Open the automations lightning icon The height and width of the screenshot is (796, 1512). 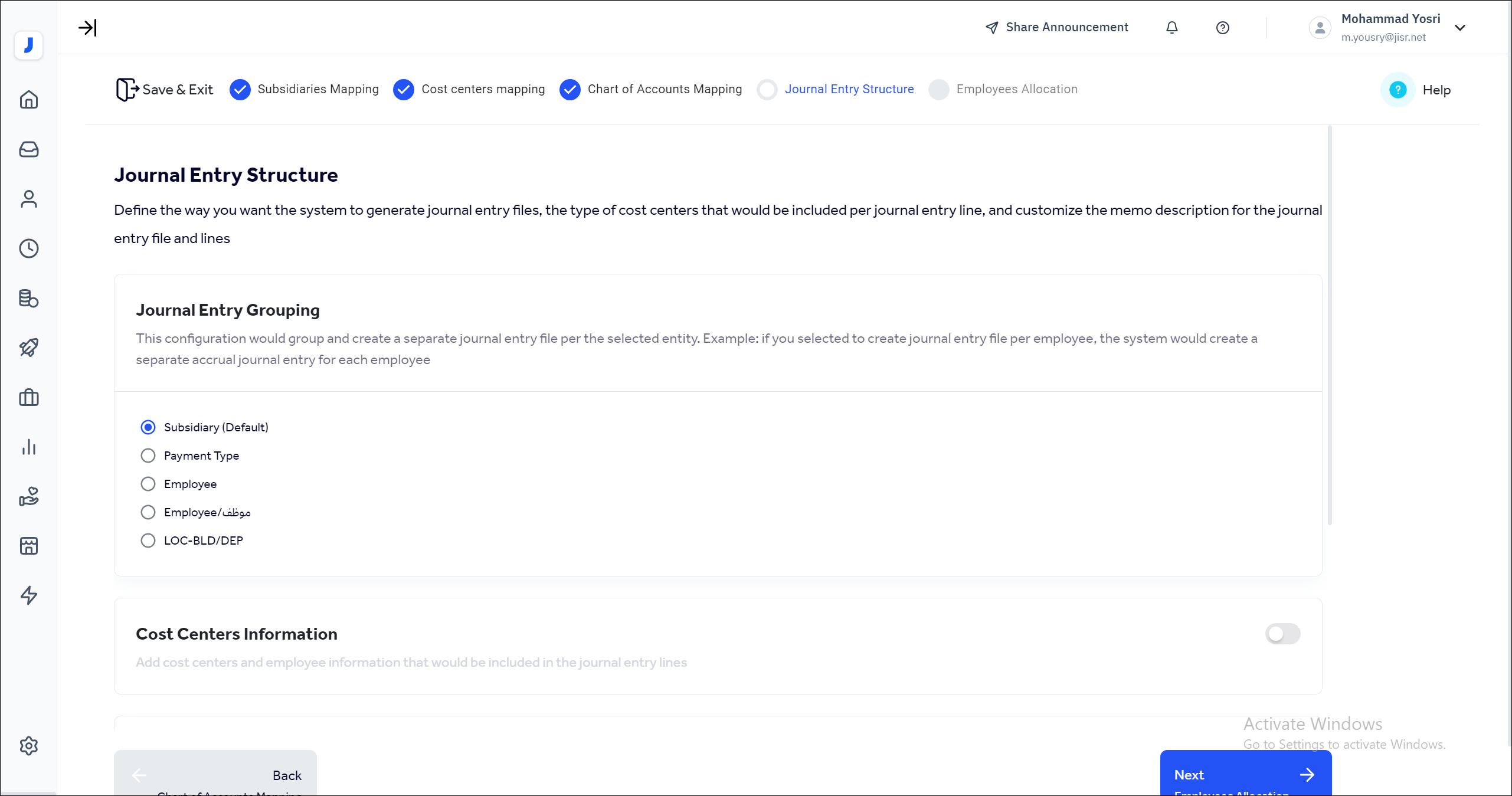click(28, 596)
